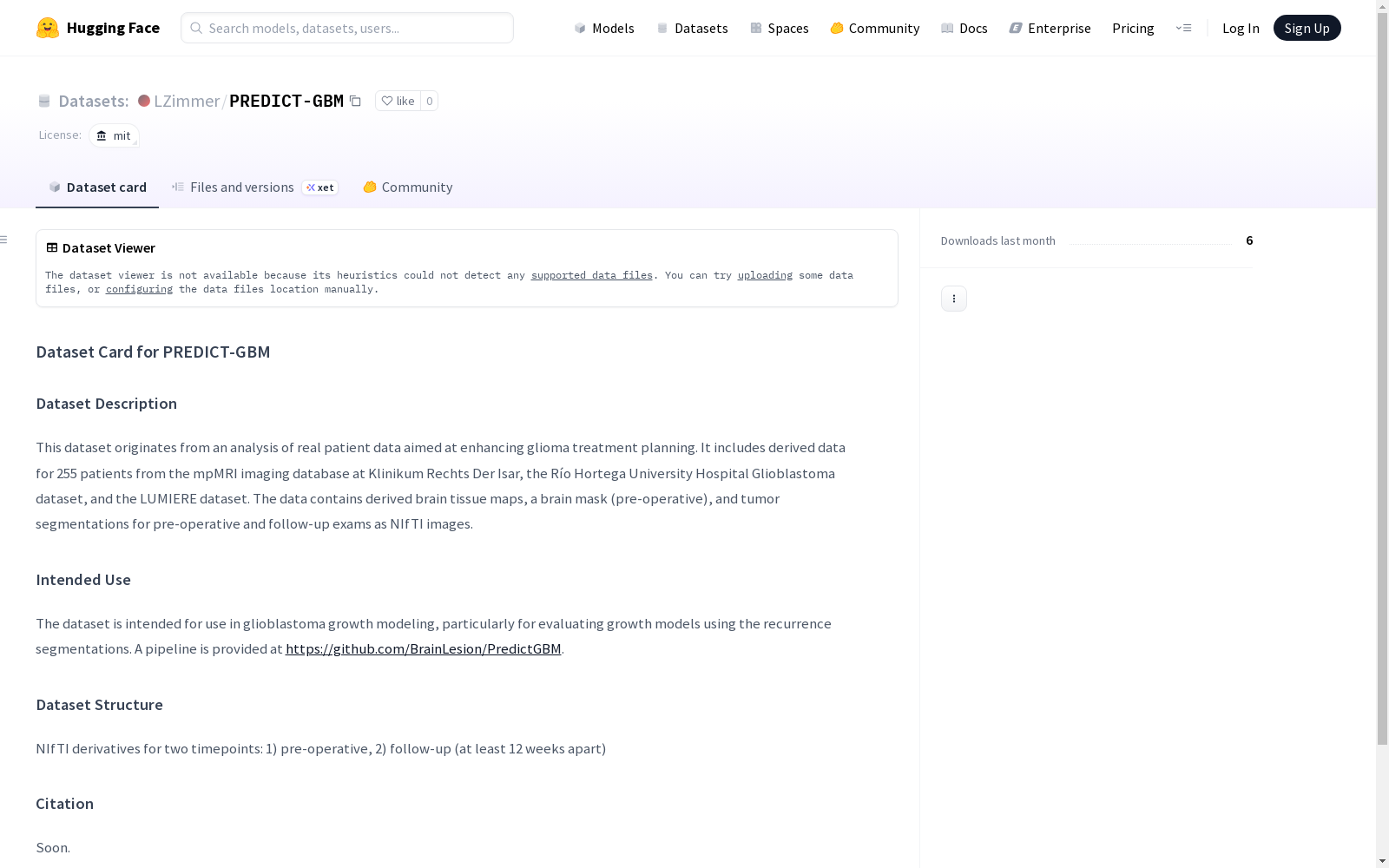Open the Spaces nav item
The width and height of the screenshot is (1389, 868).
780,28
